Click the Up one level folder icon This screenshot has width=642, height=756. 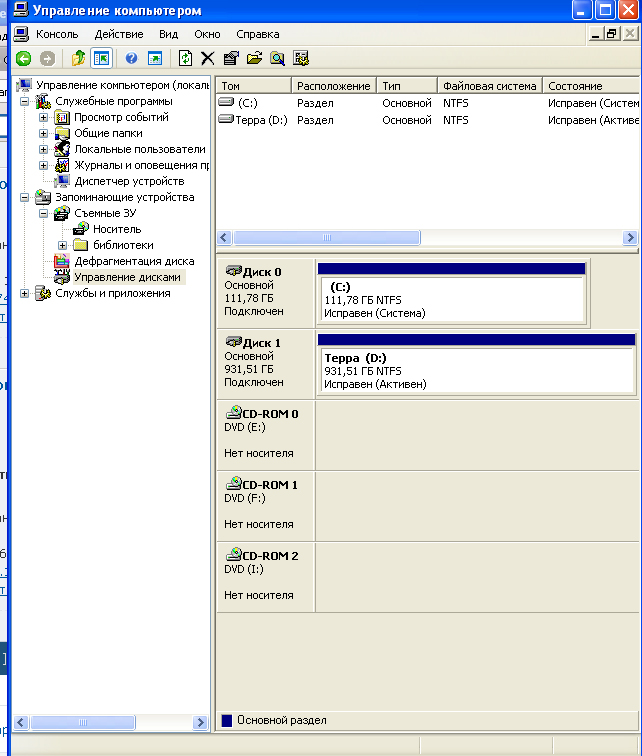point(77,58)
